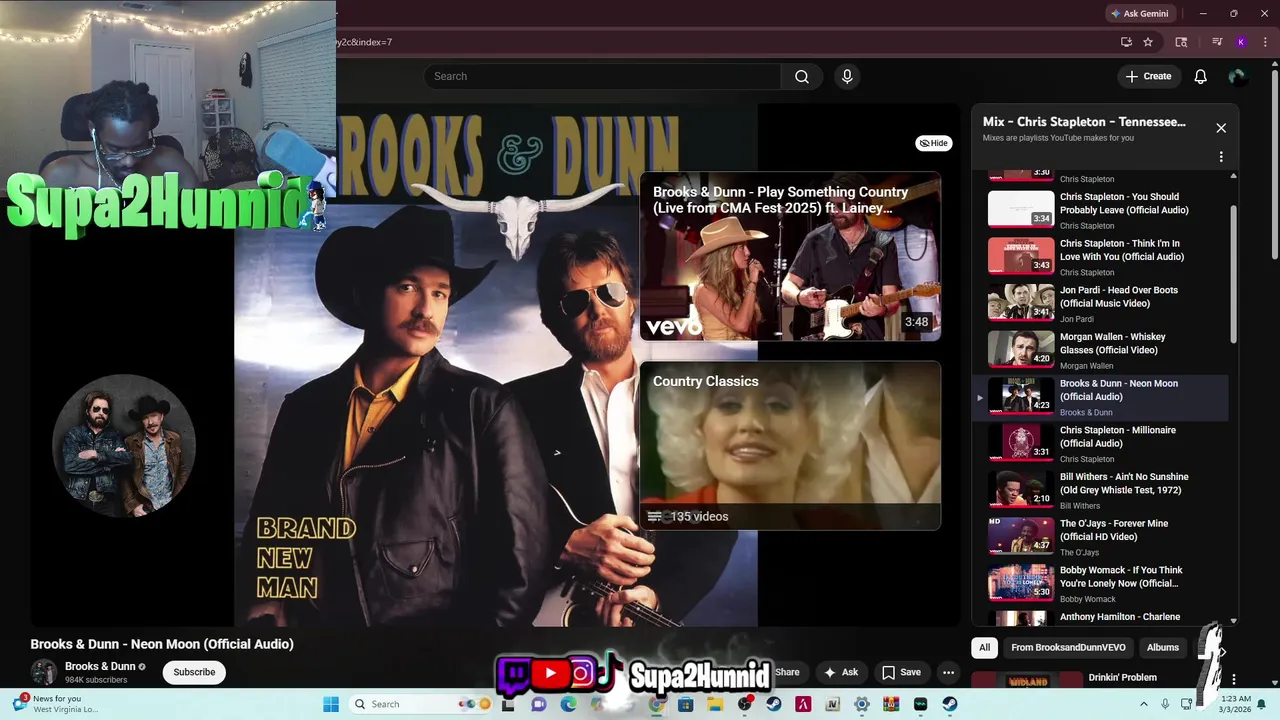The image size is (1280, 720).
Task: Bookmark this page with star icon
Action: [x=1148, y=42]
